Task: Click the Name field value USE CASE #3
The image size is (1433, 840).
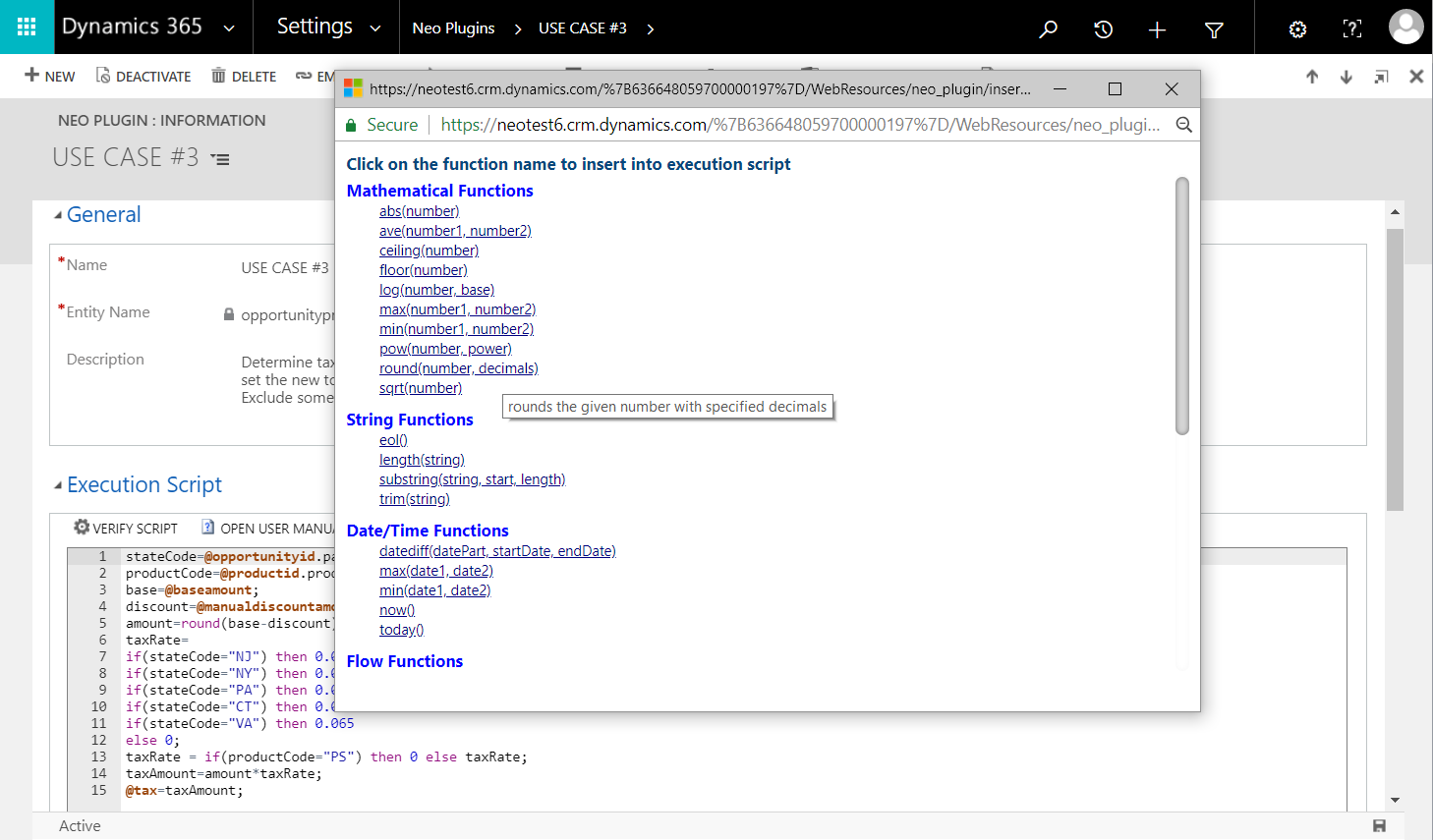Action: point(285,268)
